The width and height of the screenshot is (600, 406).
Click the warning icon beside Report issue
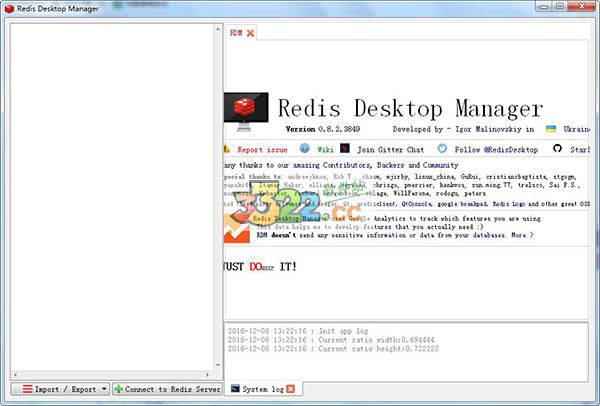point(227,148)
